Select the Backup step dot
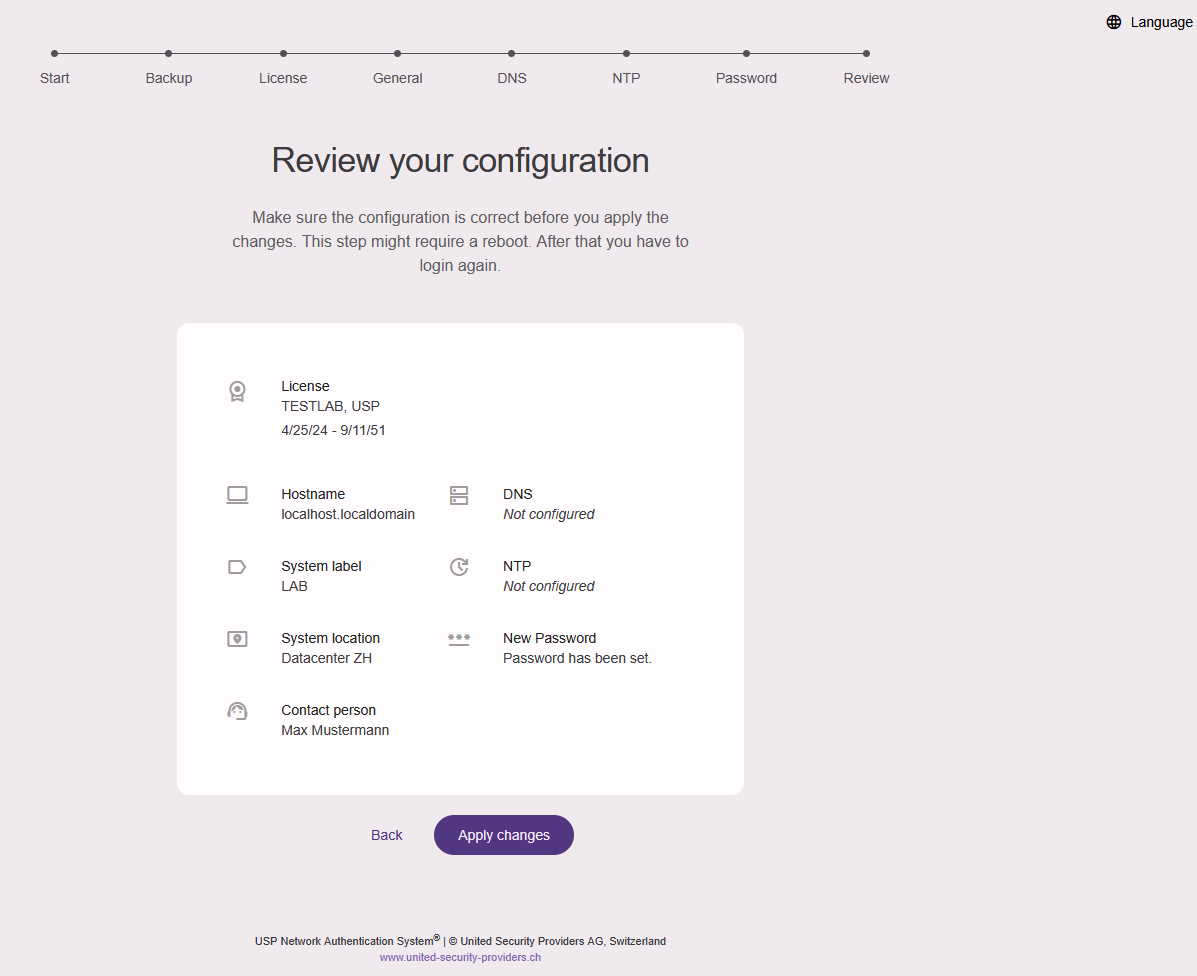This screenshot has height=976, width=1197. point(168,55)
